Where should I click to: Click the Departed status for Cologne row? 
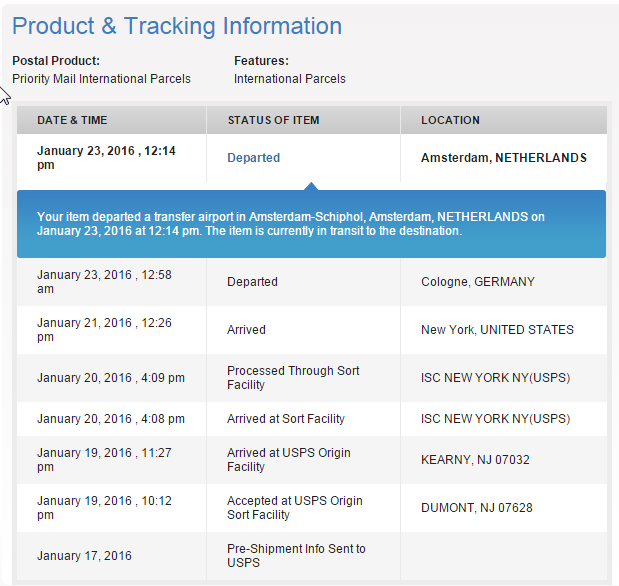252,282
